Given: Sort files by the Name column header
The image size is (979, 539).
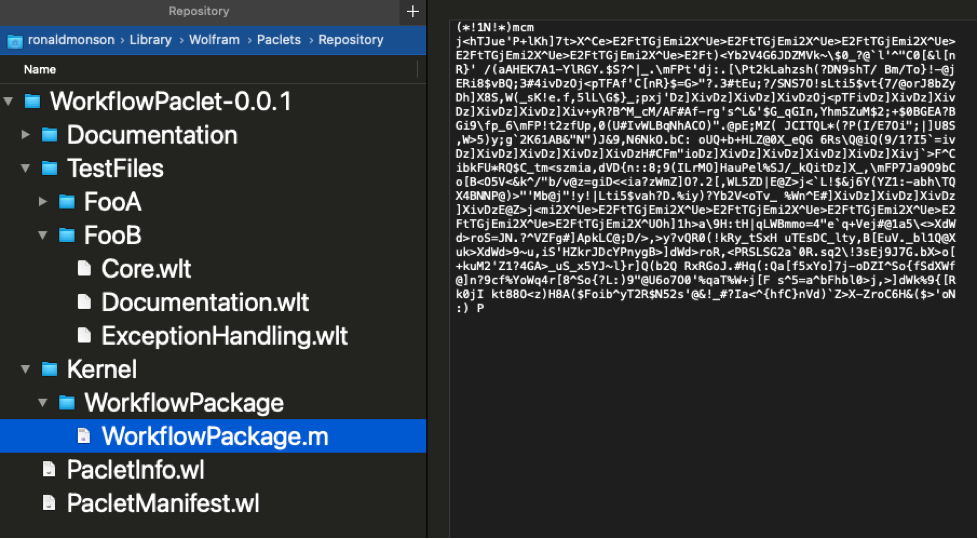Looking at the screenshot, I should click(40, 70).
